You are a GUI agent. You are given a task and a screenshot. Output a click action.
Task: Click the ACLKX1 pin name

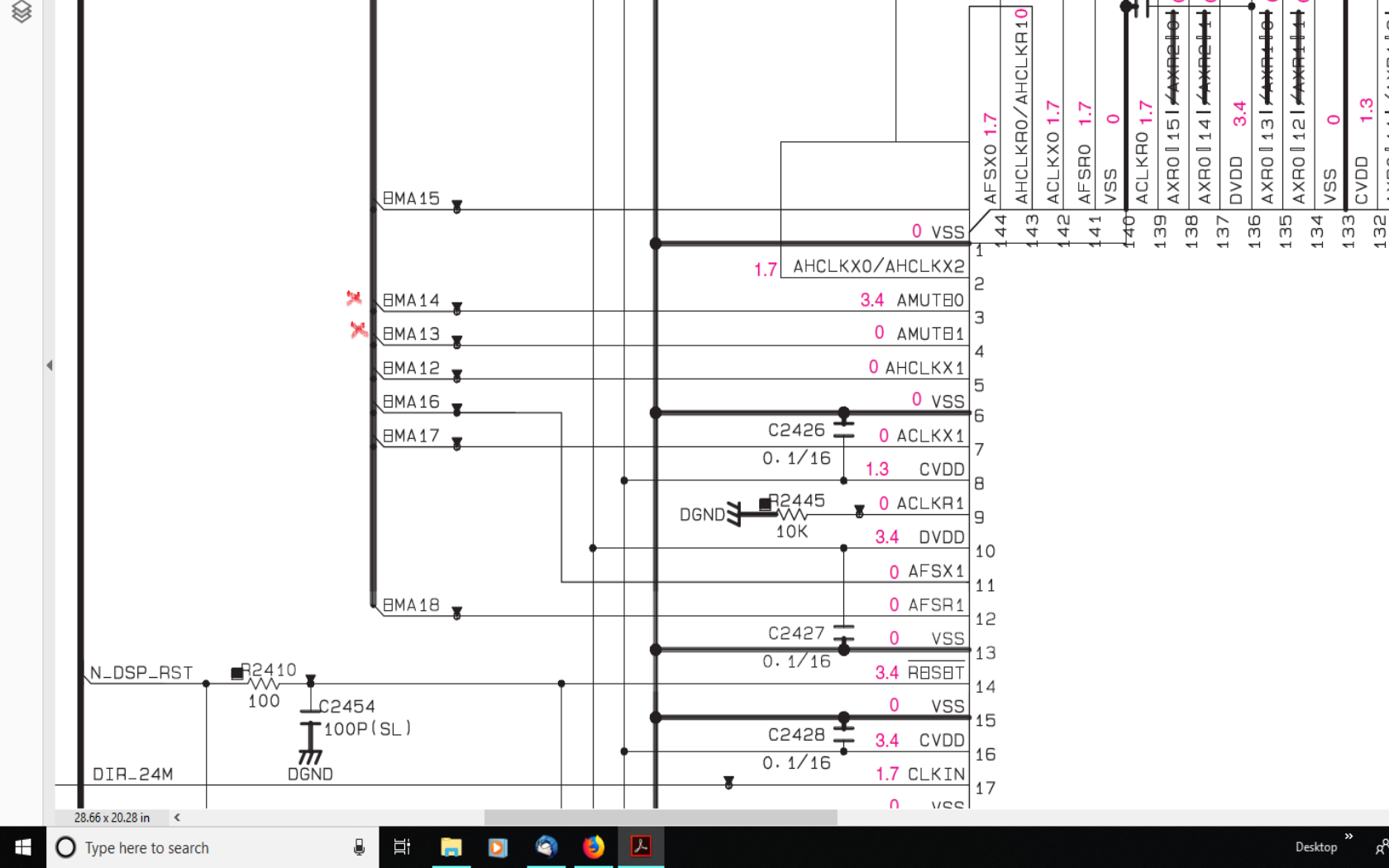point(930,436)
